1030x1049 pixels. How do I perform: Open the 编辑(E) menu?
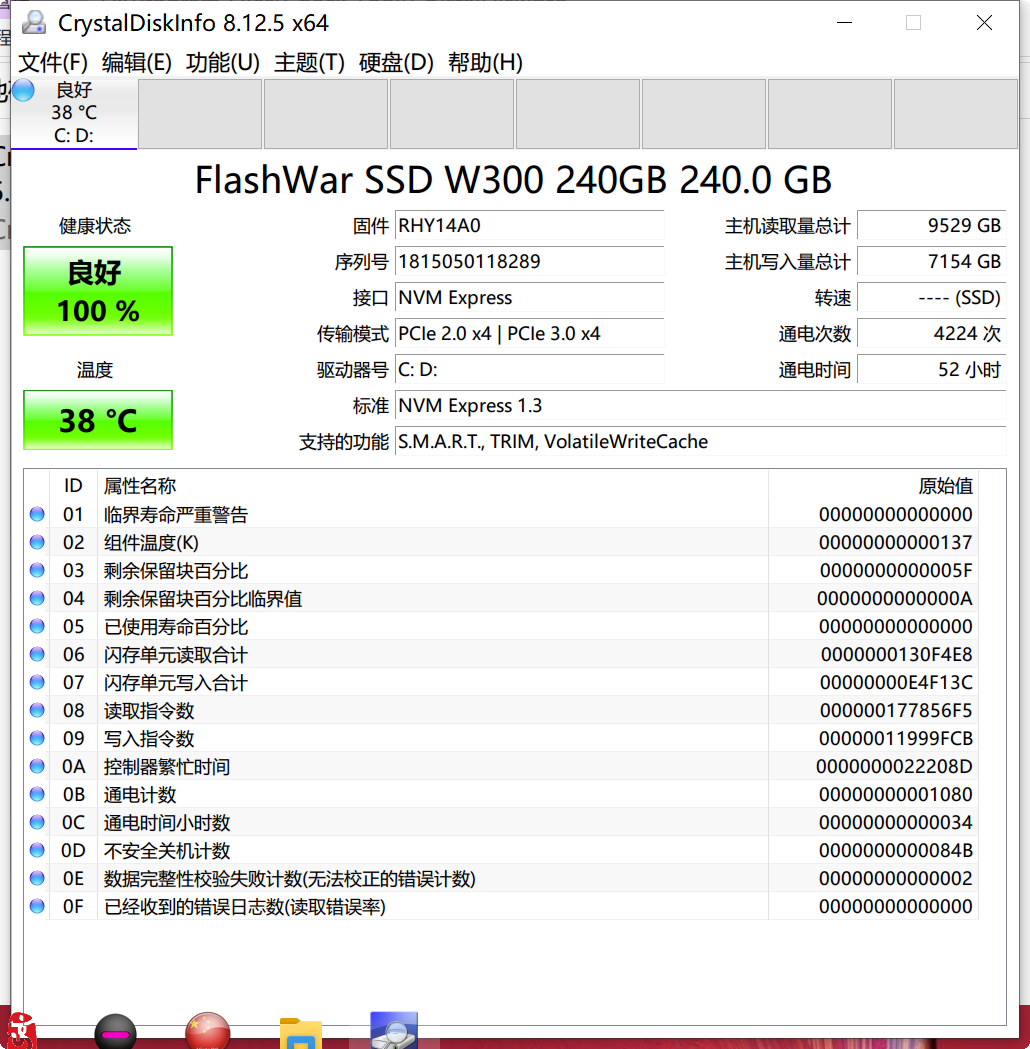136,63
